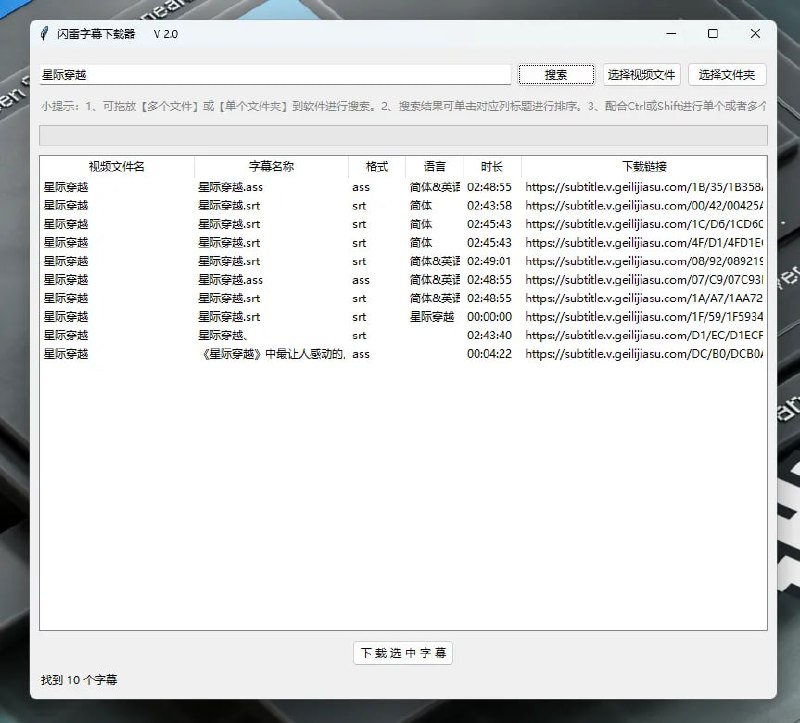The image size is (800, 723).
Task: Click the feather app icon in title bar
Action: pos(44,34)
